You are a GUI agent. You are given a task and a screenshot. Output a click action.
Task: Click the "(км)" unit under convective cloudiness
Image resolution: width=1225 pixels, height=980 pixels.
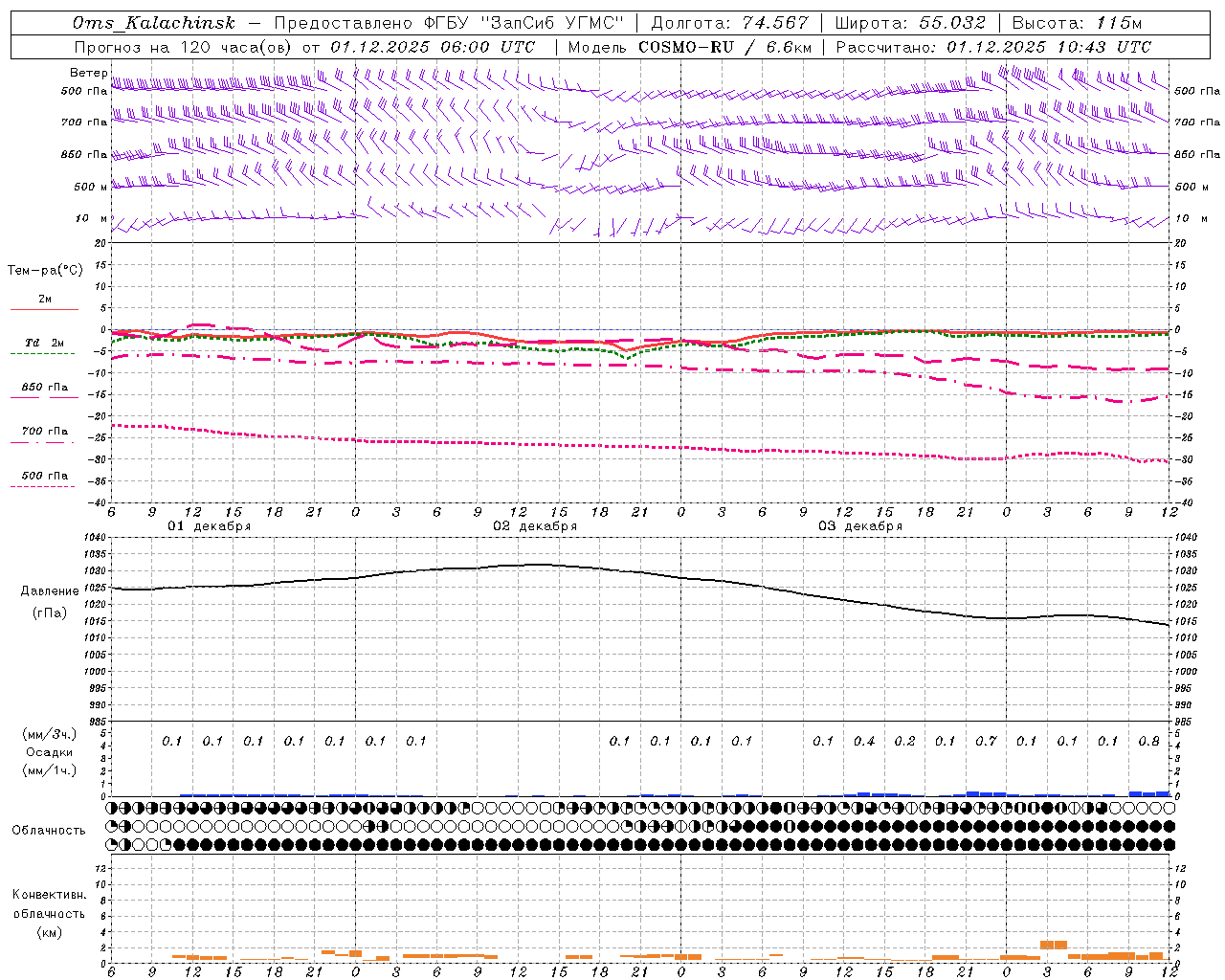coord(49,932)
